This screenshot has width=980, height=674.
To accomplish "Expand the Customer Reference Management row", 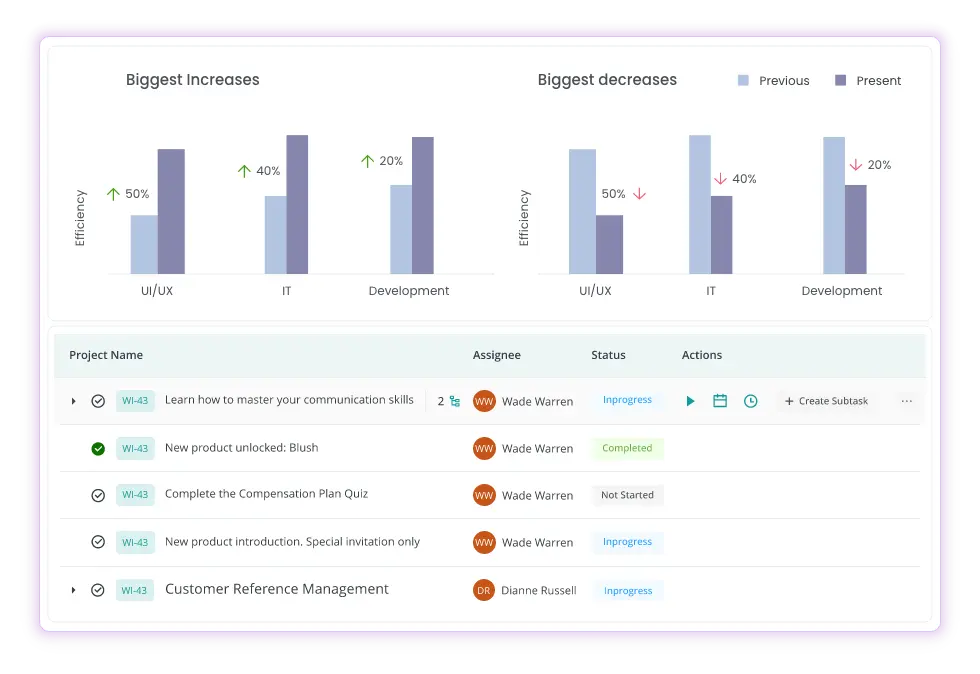I will click(73, 590).
